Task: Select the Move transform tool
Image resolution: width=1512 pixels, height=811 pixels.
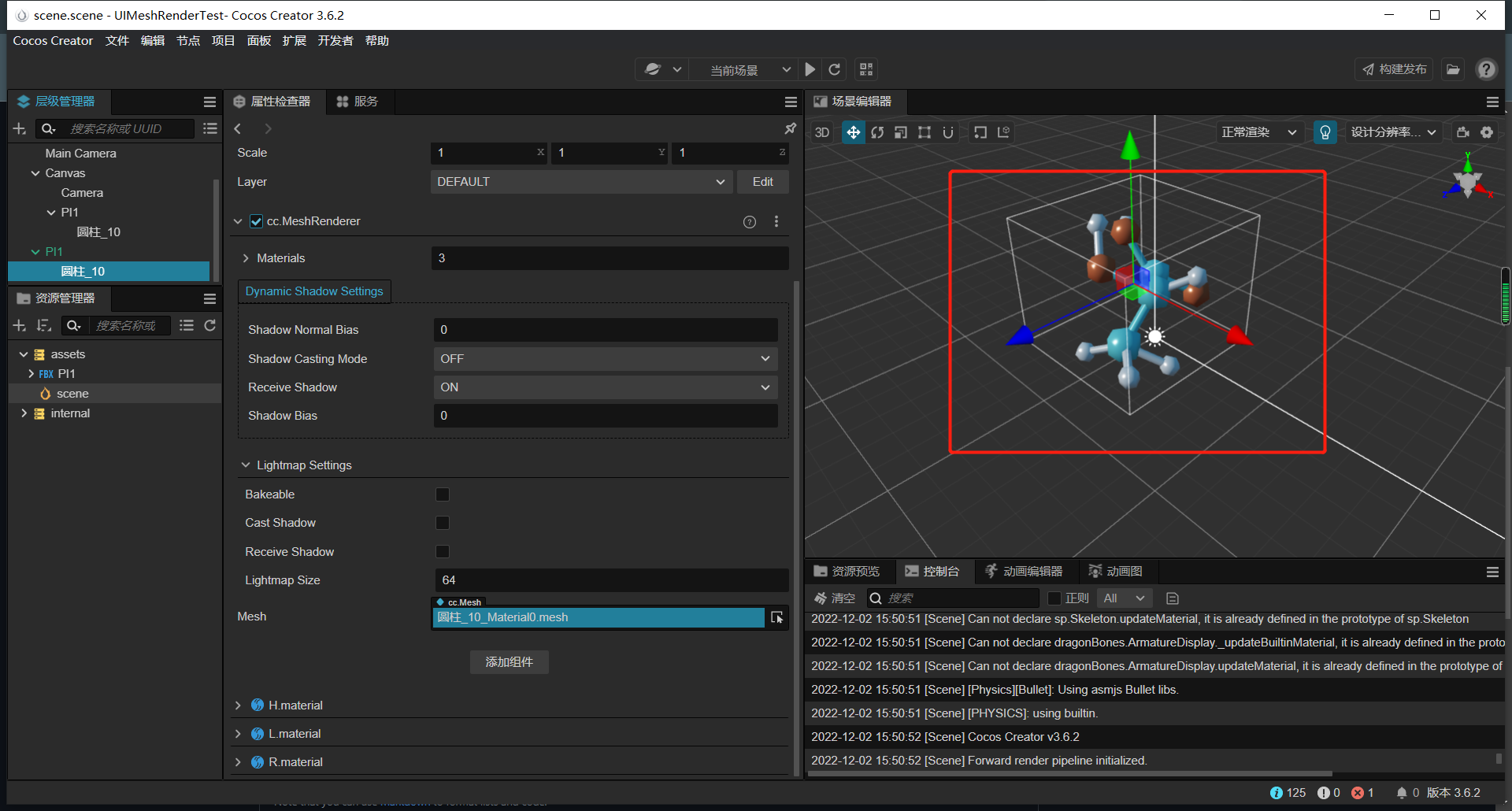Action: click(x=853, y=132)
